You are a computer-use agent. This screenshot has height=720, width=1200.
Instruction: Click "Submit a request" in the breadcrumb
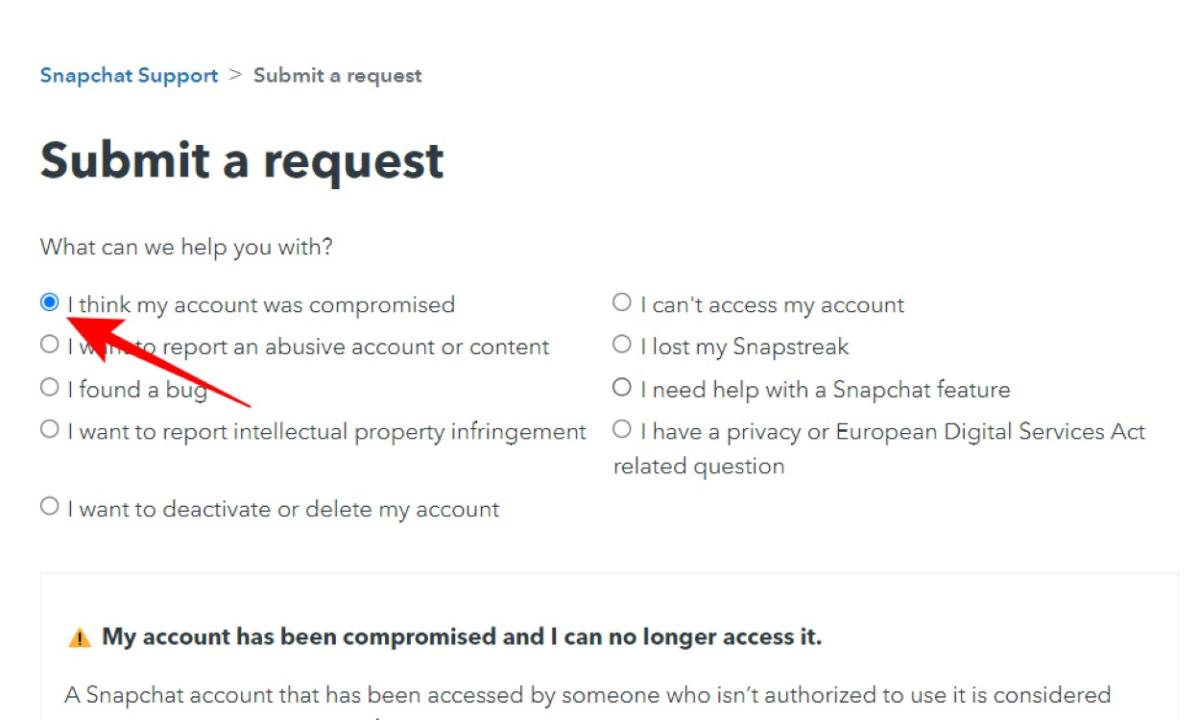338,74
